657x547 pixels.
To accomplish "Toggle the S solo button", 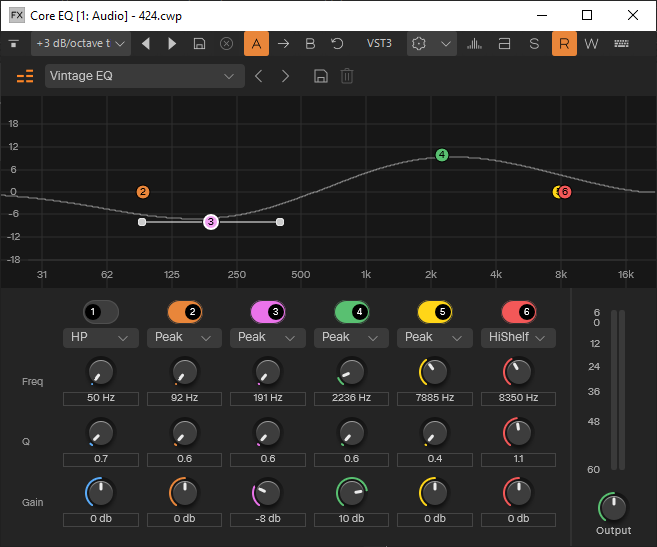I will pyautogui.click(x=534, y=44).
